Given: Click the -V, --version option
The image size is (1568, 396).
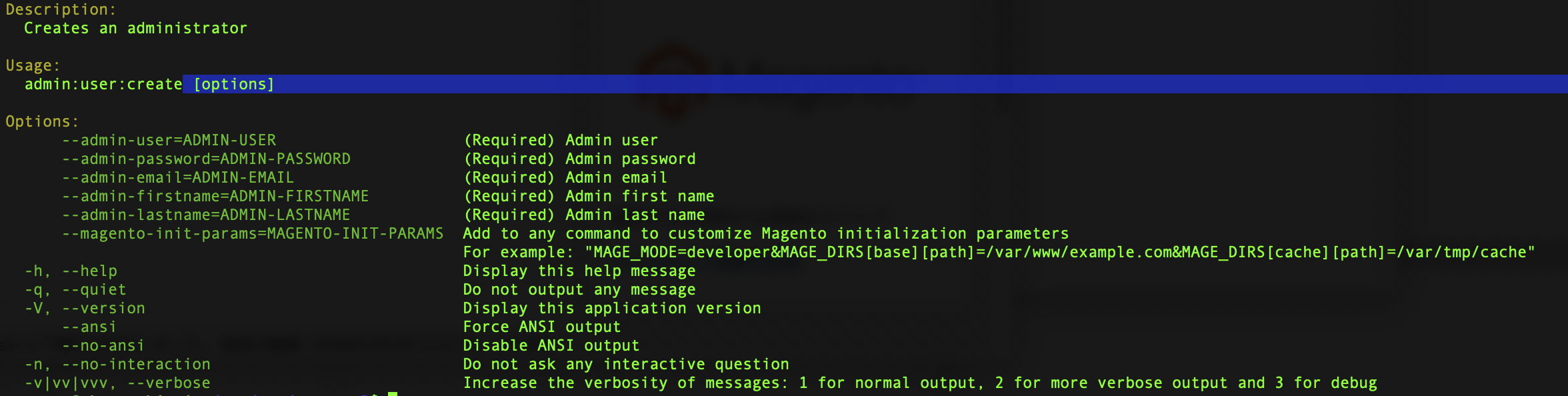Looking at the screenshot, I should coord(85,309).
